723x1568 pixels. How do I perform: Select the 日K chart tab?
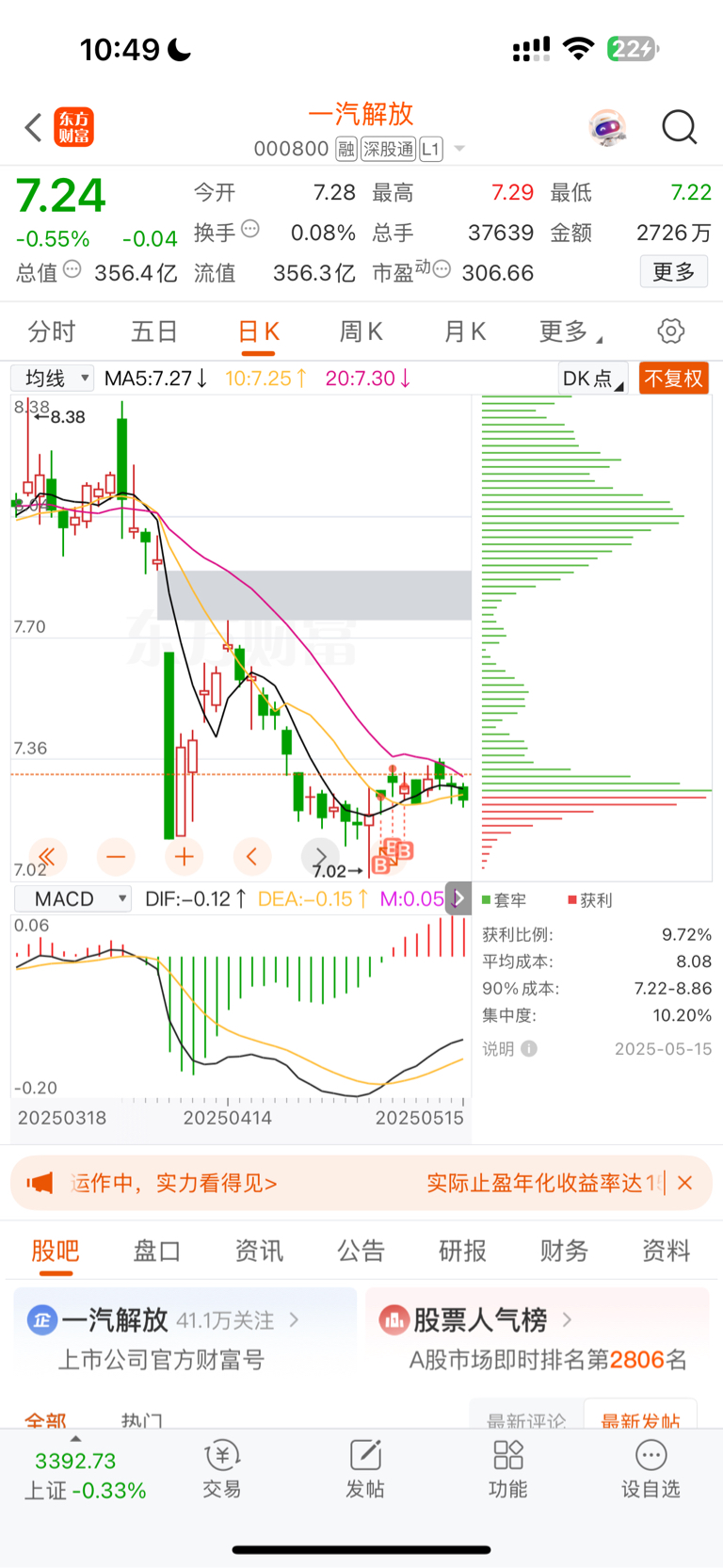click(x=258, y=331)
